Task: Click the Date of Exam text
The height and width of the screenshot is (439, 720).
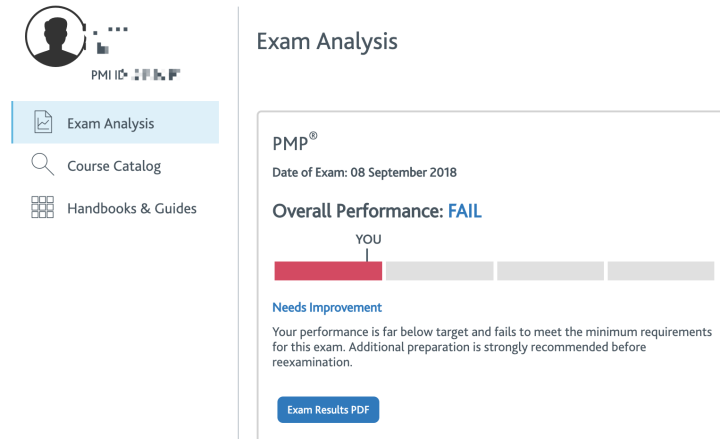Action: (x=365, y=172)
